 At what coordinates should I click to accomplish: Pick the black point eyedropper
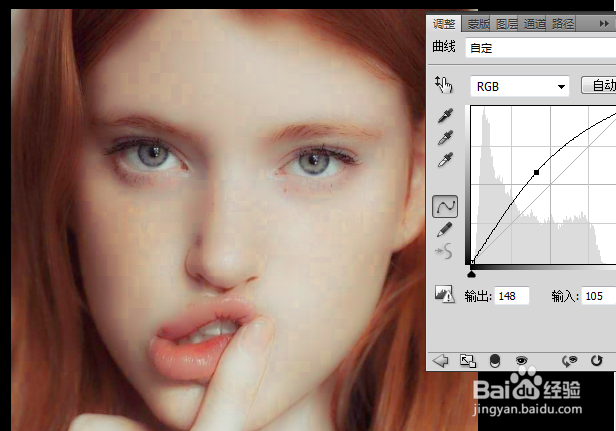(x=445, y=116)
